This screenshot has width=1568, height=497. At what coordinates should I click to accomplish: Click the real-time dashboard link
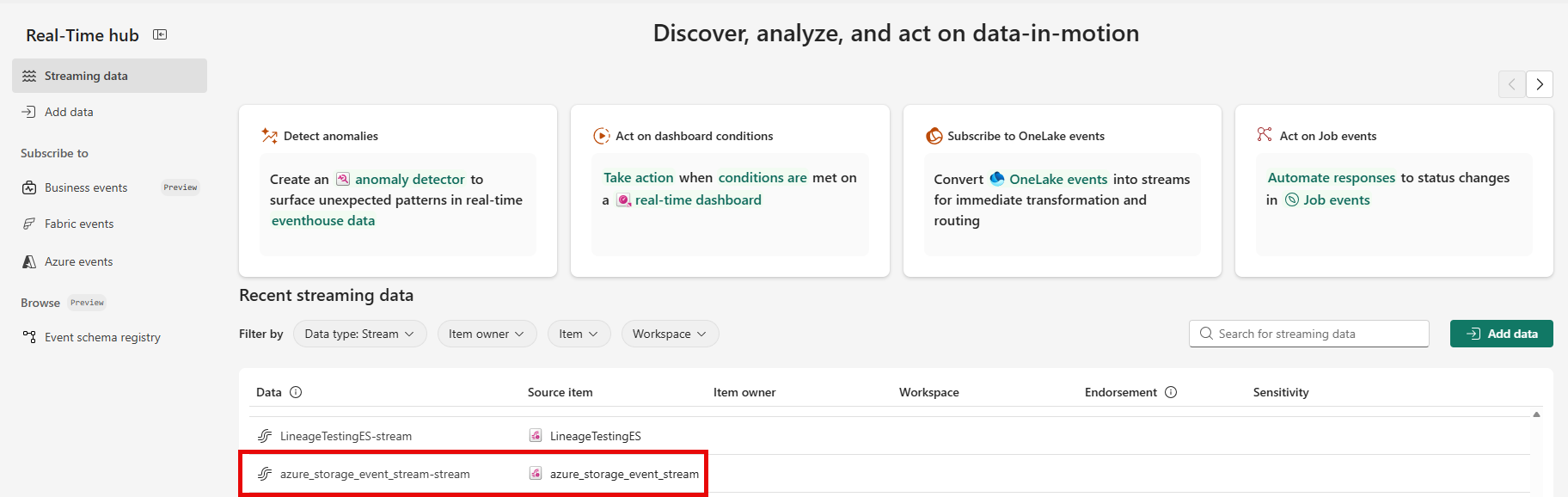click(x=698, y=199)
